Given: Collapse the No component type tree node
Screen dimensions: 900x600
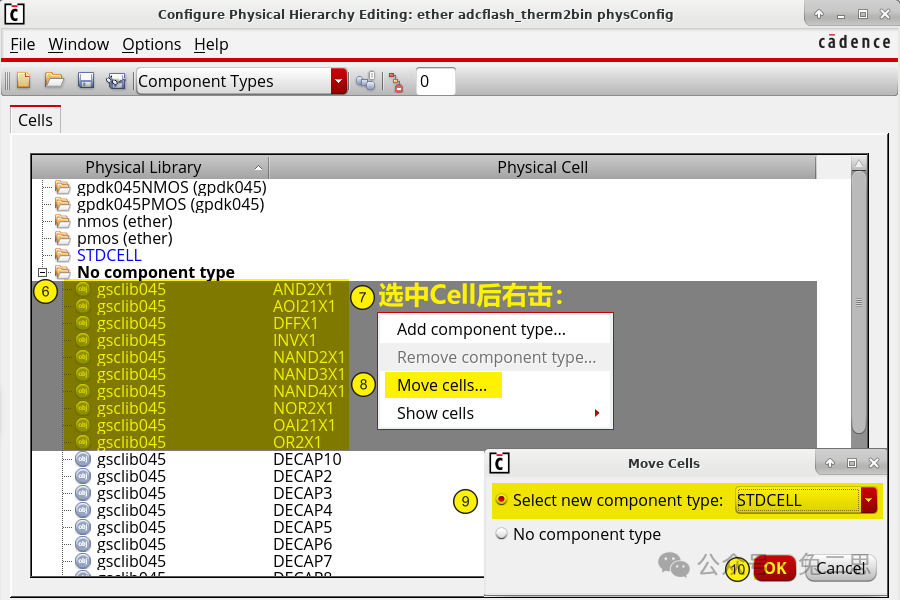Looking at the screenshot, I should point(42,272).
